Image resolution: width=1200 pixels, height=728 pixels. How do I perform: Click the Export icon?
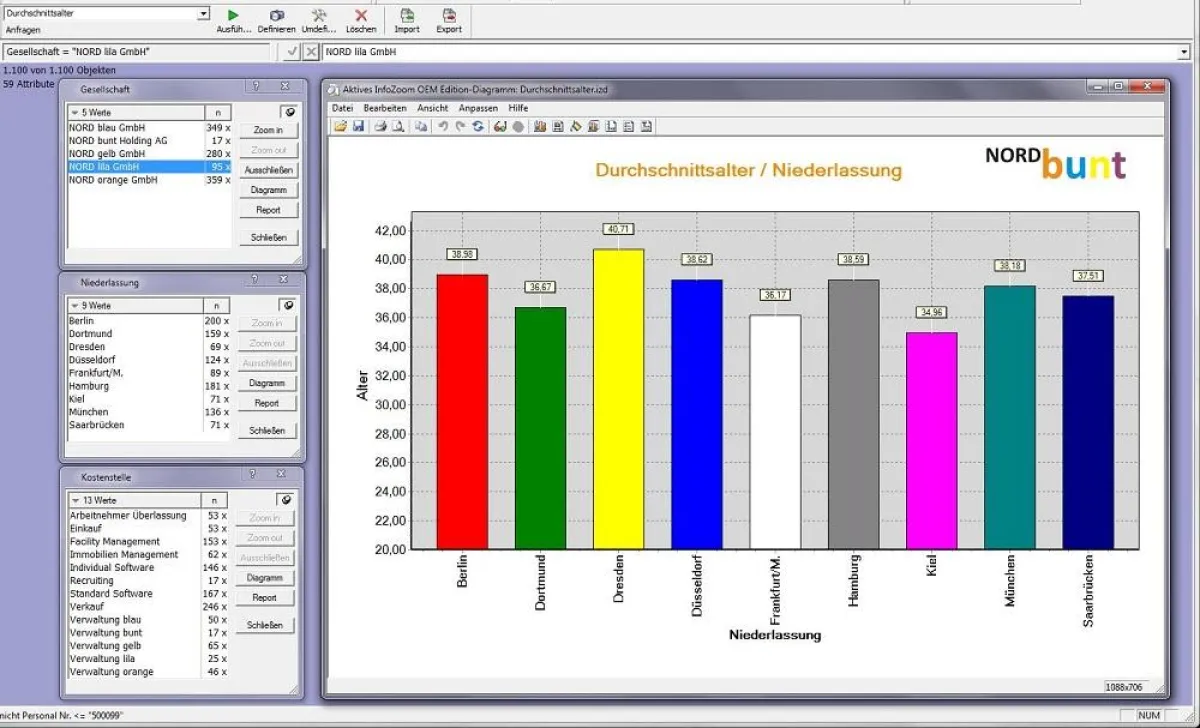tap(448, 16)
